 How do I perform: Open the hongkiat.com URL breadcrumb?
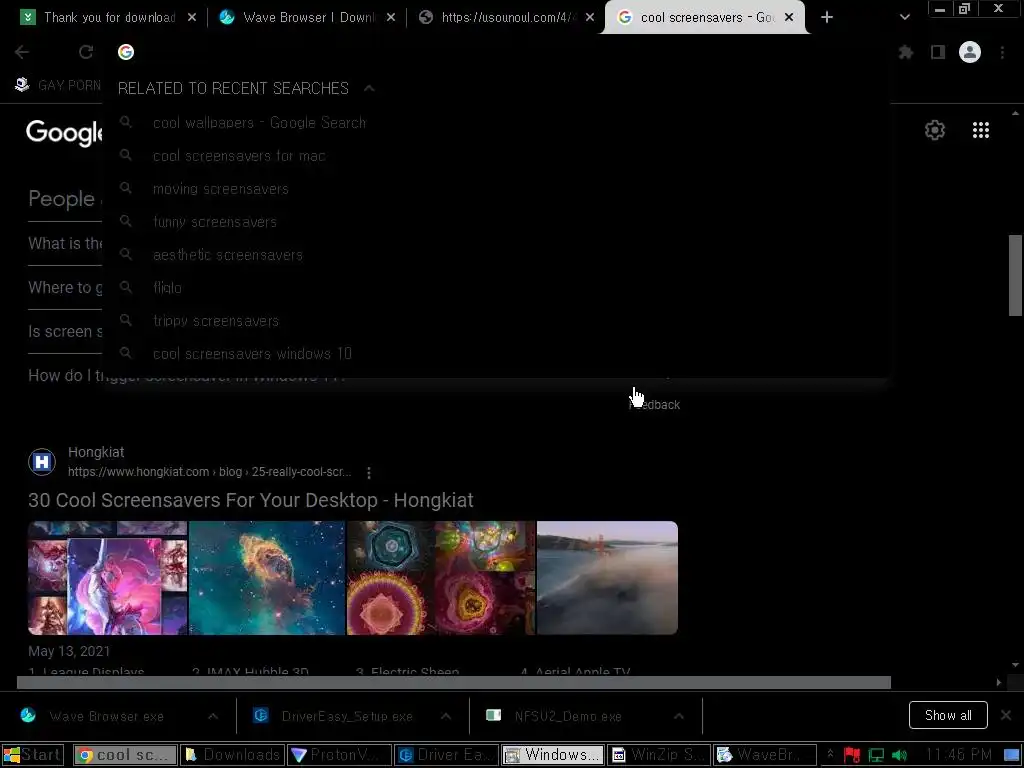(210, 472)
